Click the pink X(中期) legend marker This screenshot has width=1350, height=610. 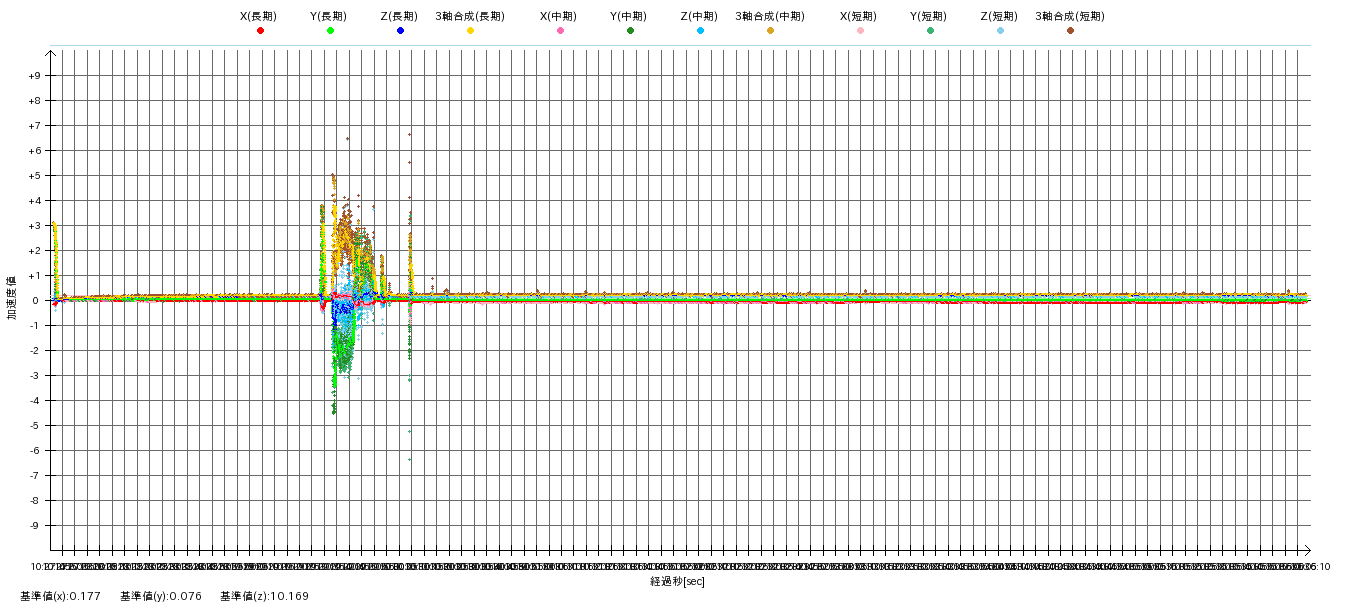[x=560, y=31]
